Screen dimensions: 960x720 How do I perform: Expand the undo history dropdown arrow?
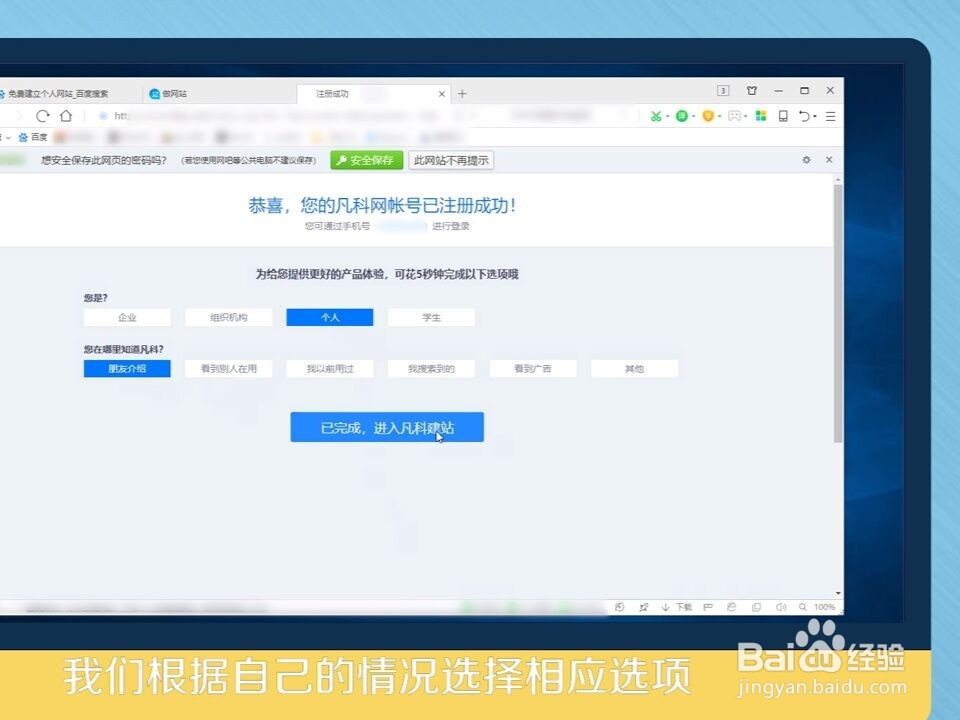tap(815, 116)
